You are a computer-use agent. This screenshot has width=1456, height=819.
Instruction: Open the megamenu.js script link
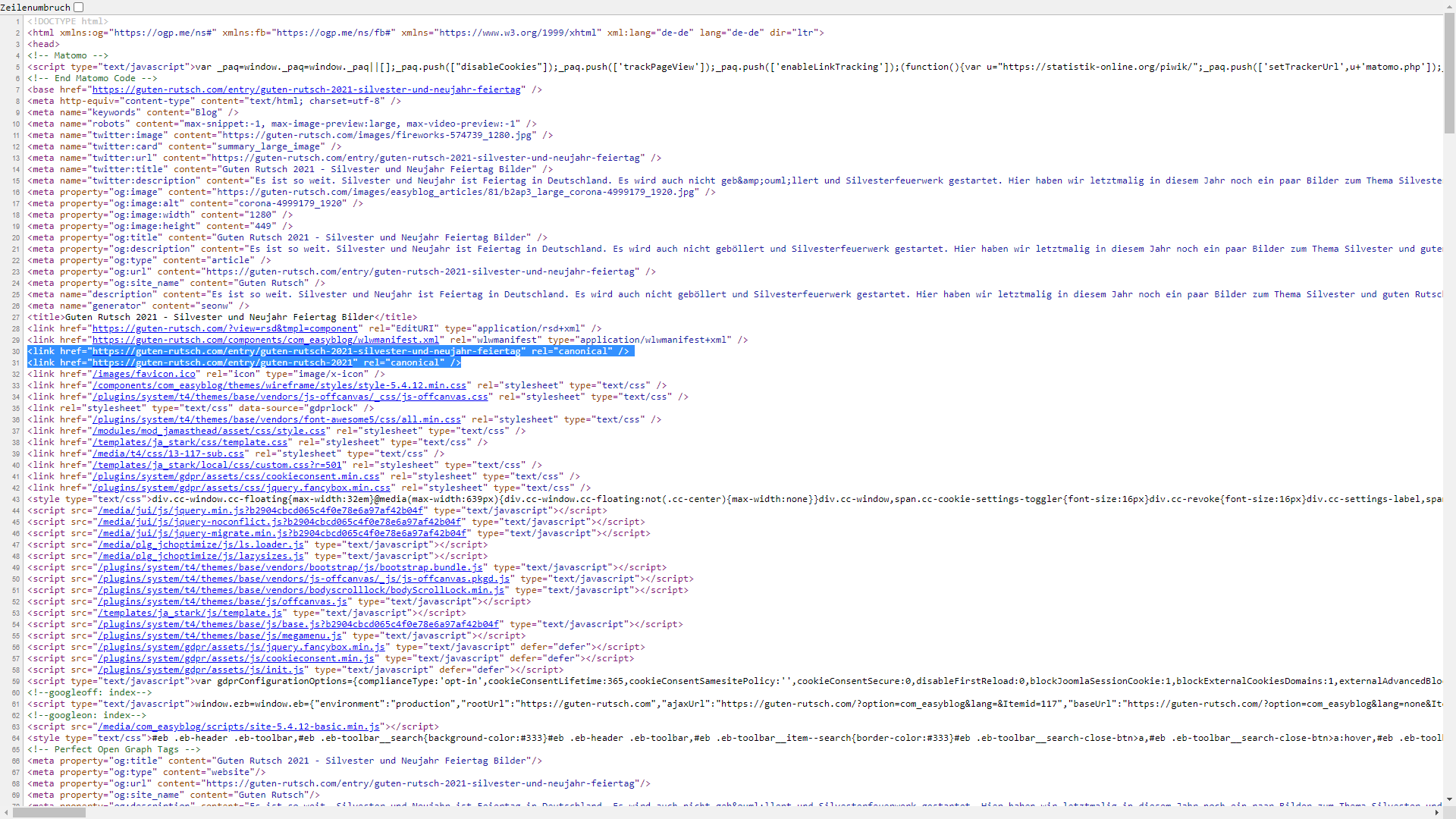tap(220, 635)
